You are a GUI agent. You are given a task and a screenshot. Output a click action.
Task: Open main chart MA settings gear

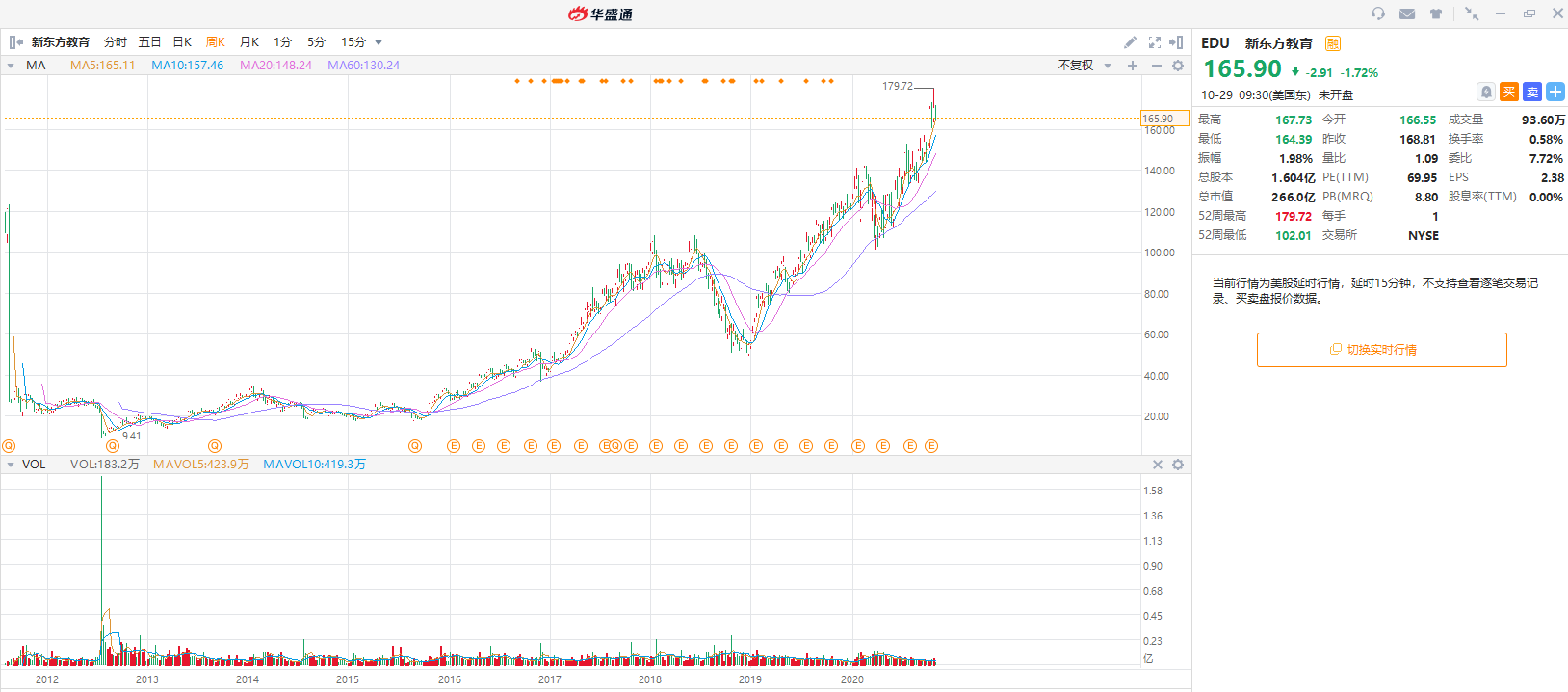(1177, 66)
